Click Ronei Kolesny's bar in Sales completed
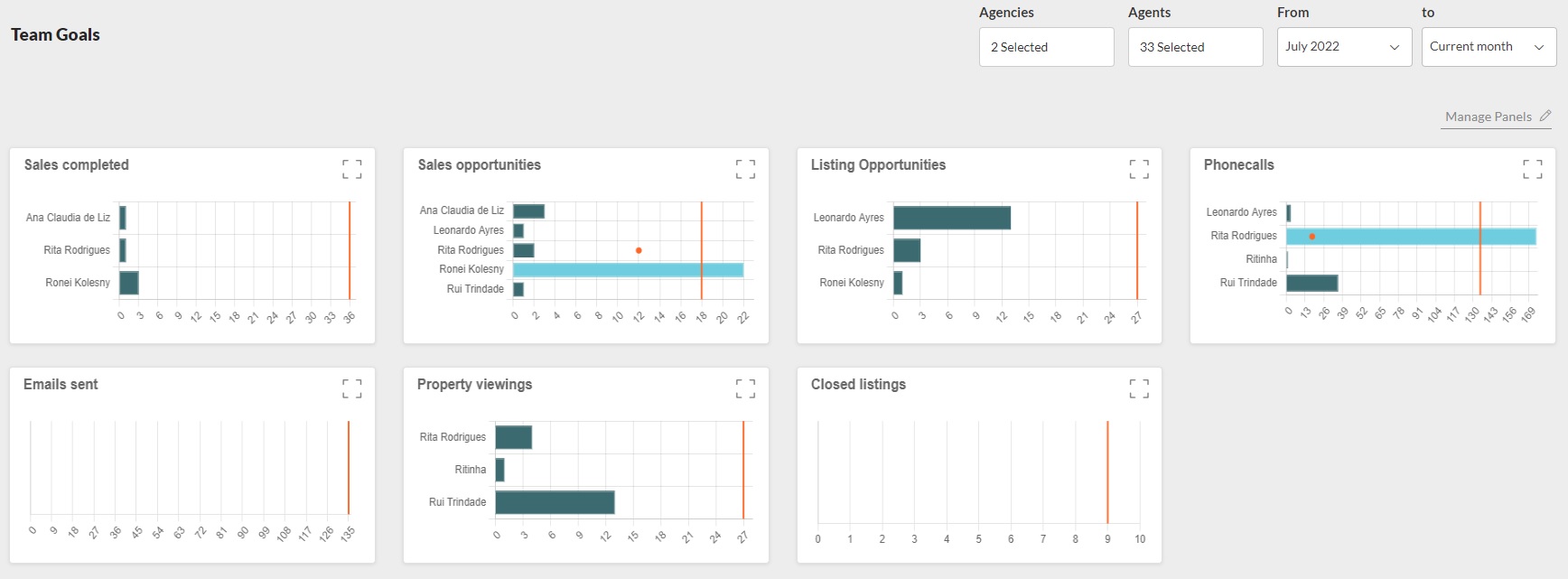Viewport: 1568px width, 579px height. pyautogui.click(x=128, y=283)
